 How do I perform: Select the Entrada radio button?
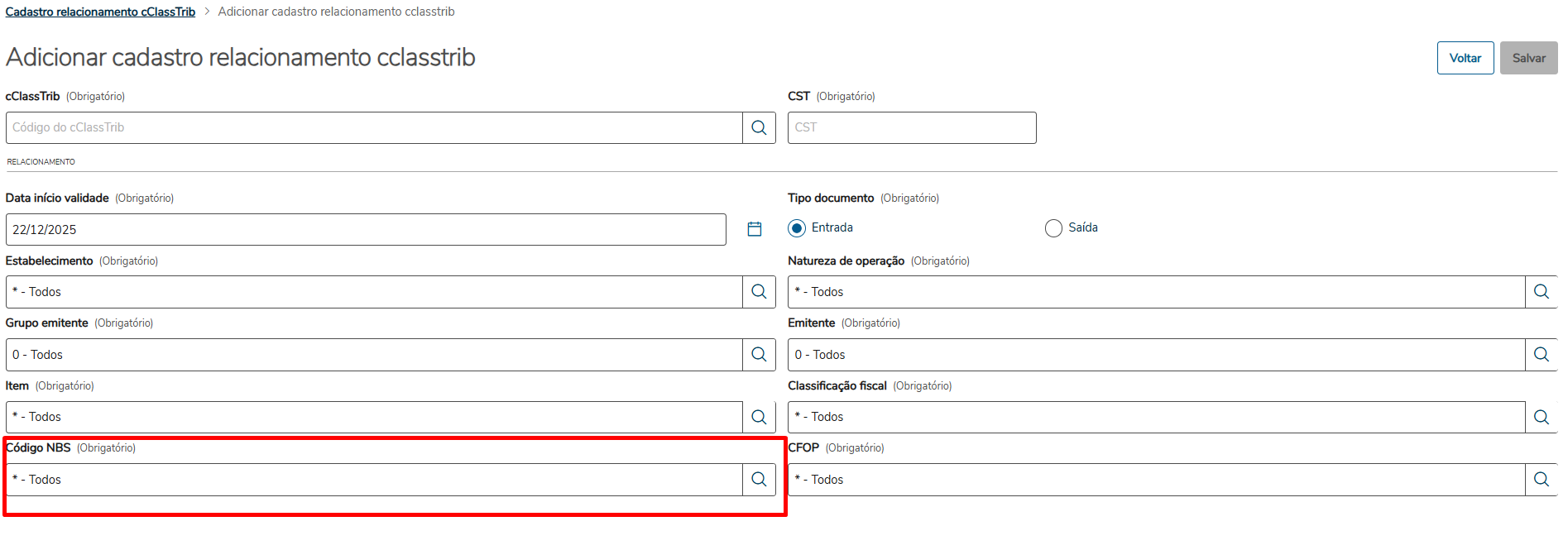(797, 228)
